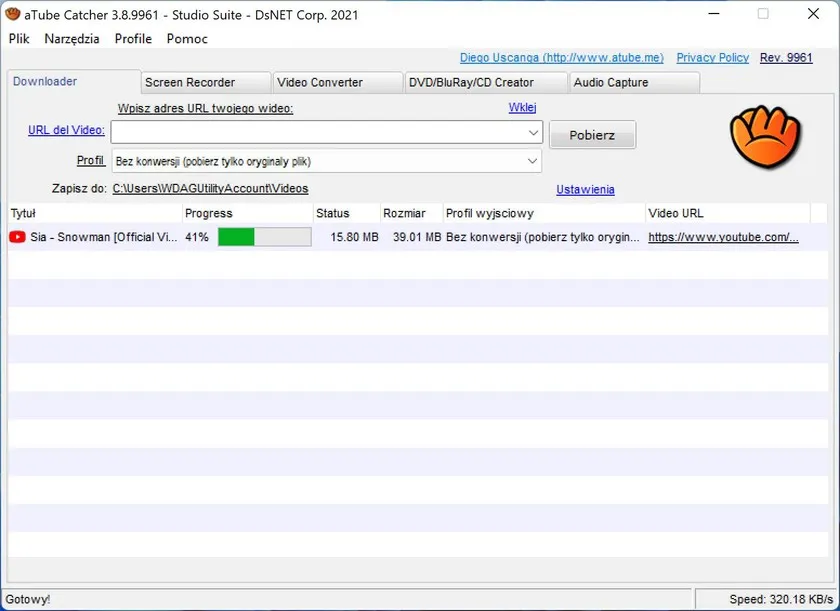Open the Pomoc menu
840x611 pixels.
187,38
